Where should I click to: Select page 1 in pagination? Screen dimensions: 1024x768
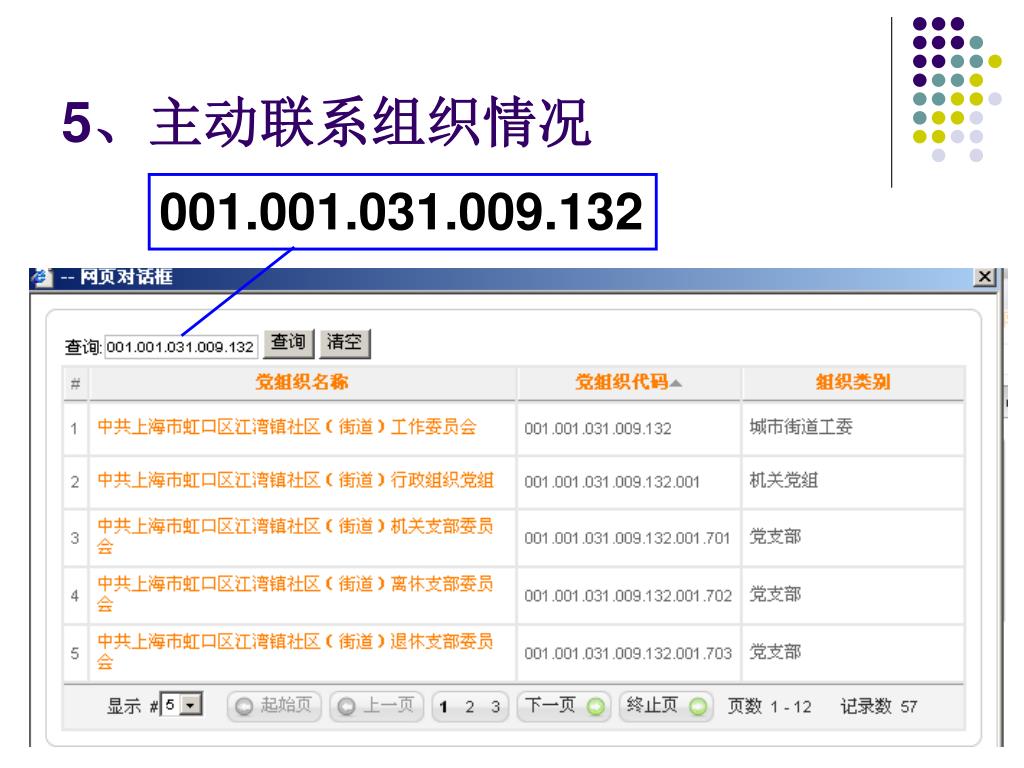tap(444, 707)
